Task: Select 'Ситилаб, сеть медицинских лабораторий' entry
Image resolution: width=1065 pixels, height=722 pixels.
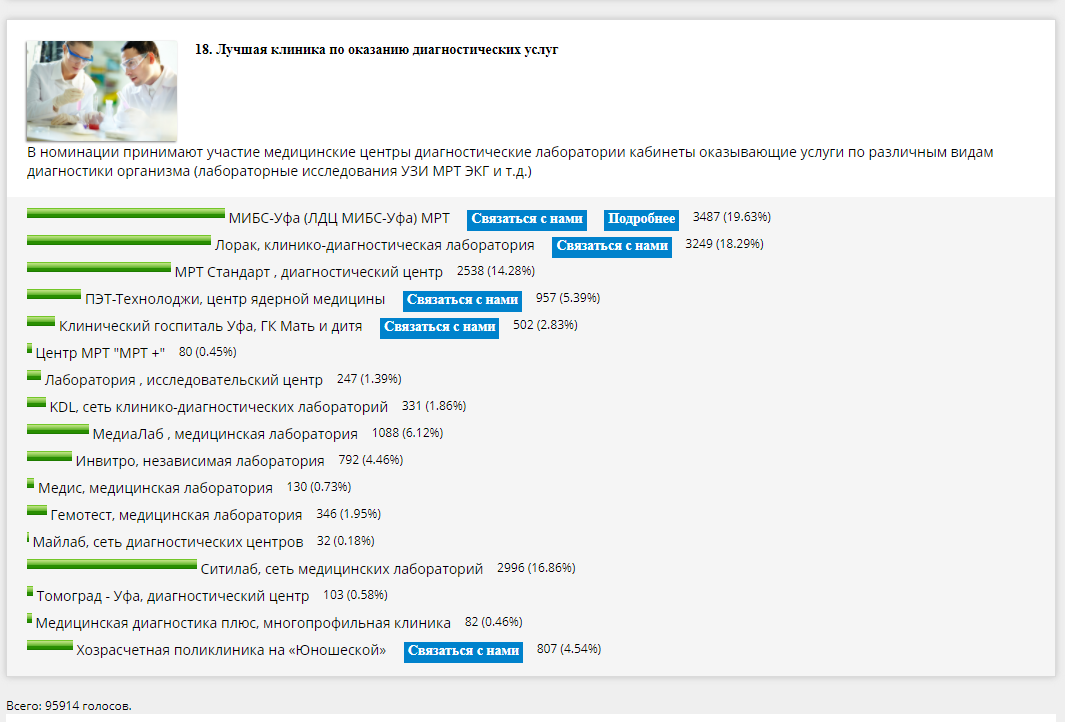Action: click(x=342, y=569)
